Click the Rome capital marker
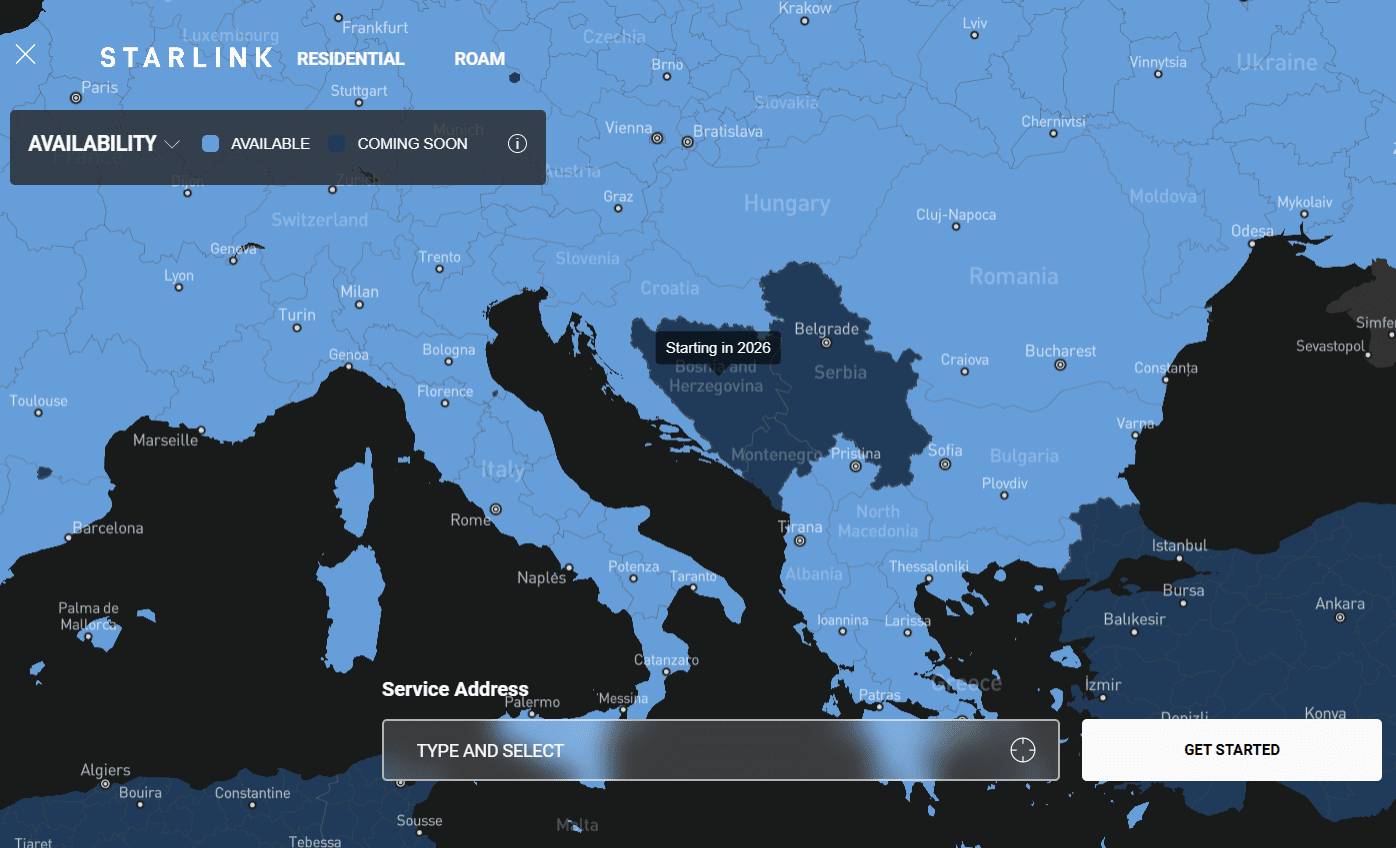1396x848 pixels. [x=495, y=509]
